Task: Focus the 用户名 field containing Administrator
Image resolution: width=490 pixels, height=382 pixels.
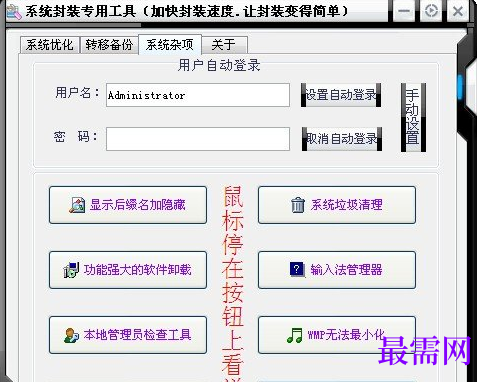Action: pos(198,95)
